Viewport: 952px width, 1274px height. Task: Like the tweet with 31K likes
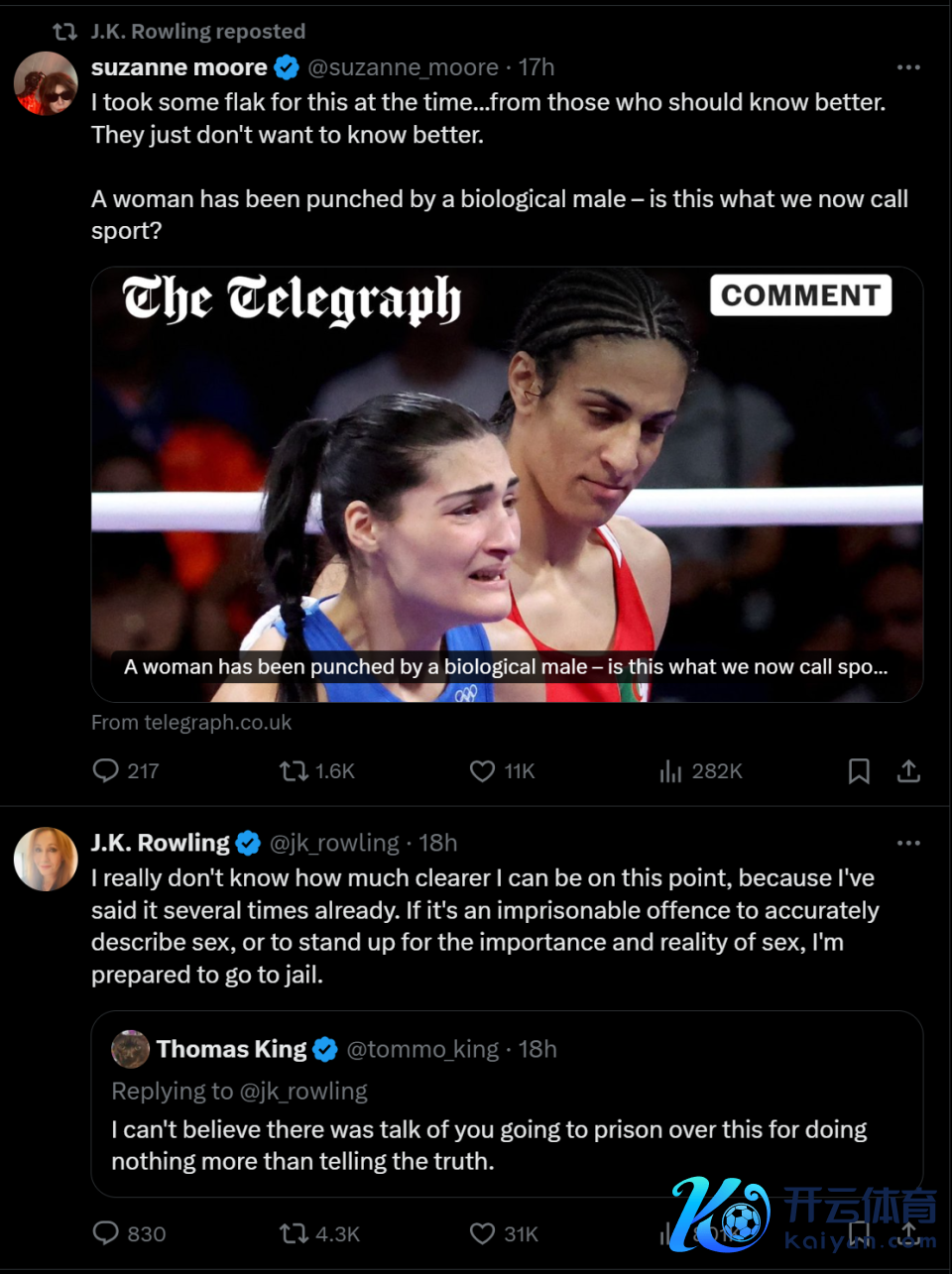coord(483,1233)
